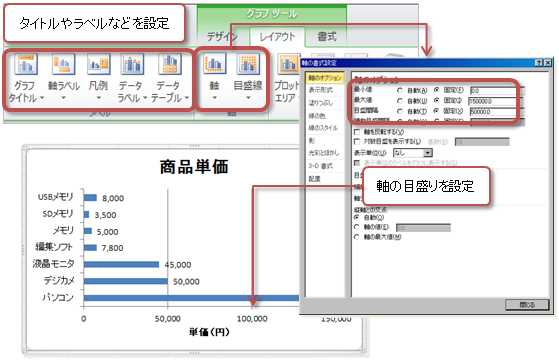Select 光彩とぼかし in the dialog sidebar
Image resolution: width=559 pixels, height=360 pixels.
324,153
